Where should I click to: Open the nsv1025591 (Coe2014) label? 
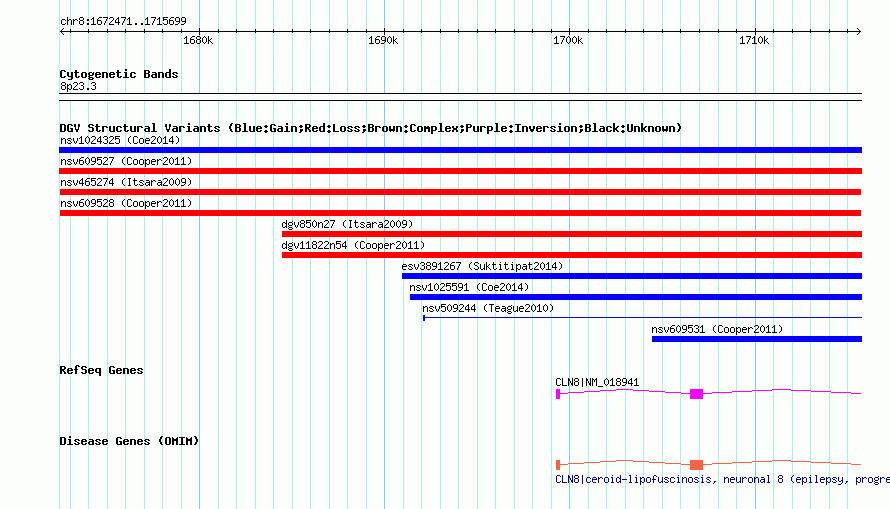click(x=469, y=287)
